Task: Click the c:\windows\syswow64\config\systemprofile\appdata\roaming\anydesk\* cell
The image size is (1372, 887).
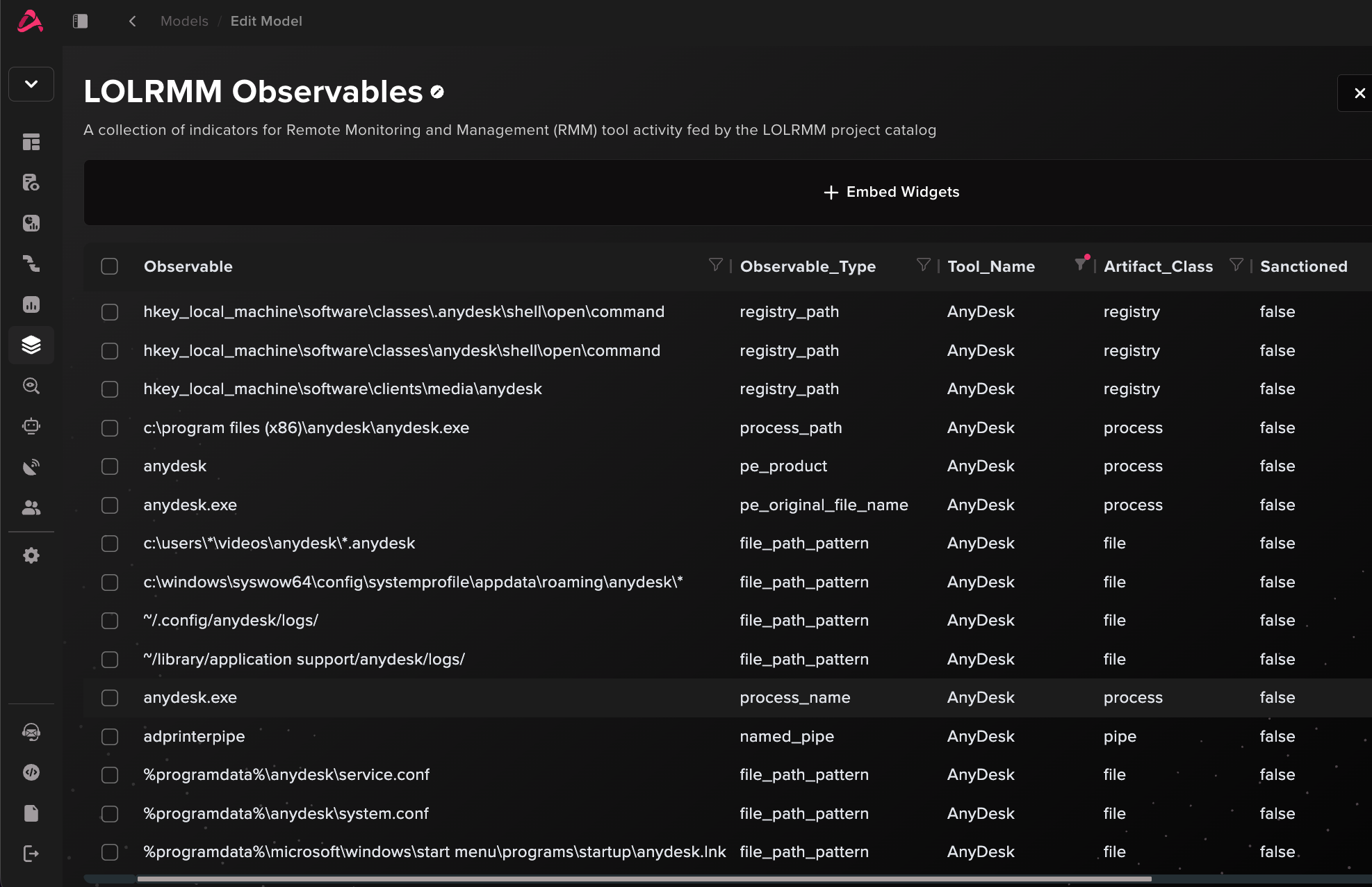Action: pyautogui.click(x=413, y=582)
